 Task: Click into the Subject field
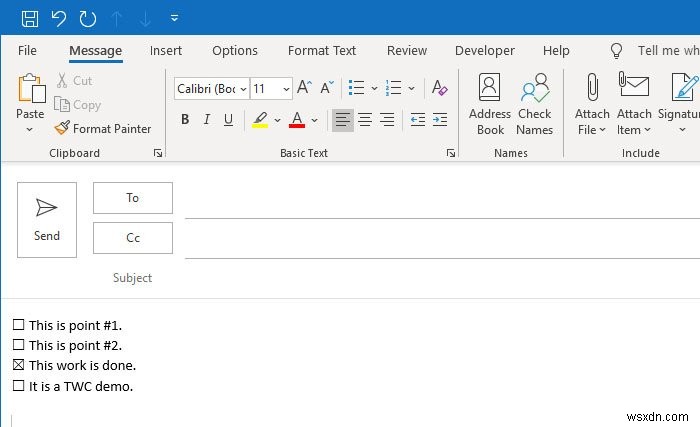click(x=442, y=278)
